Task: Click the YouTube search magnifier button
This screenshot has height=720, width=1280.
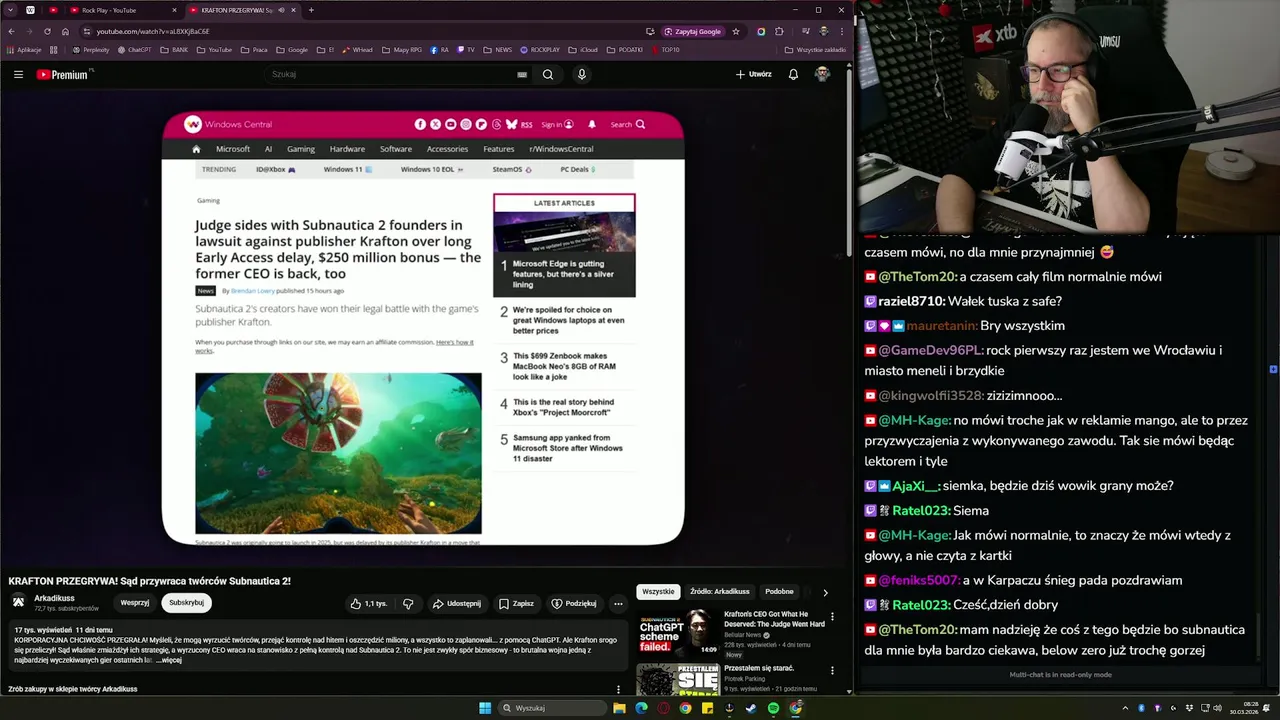Action: pos(548,74)
